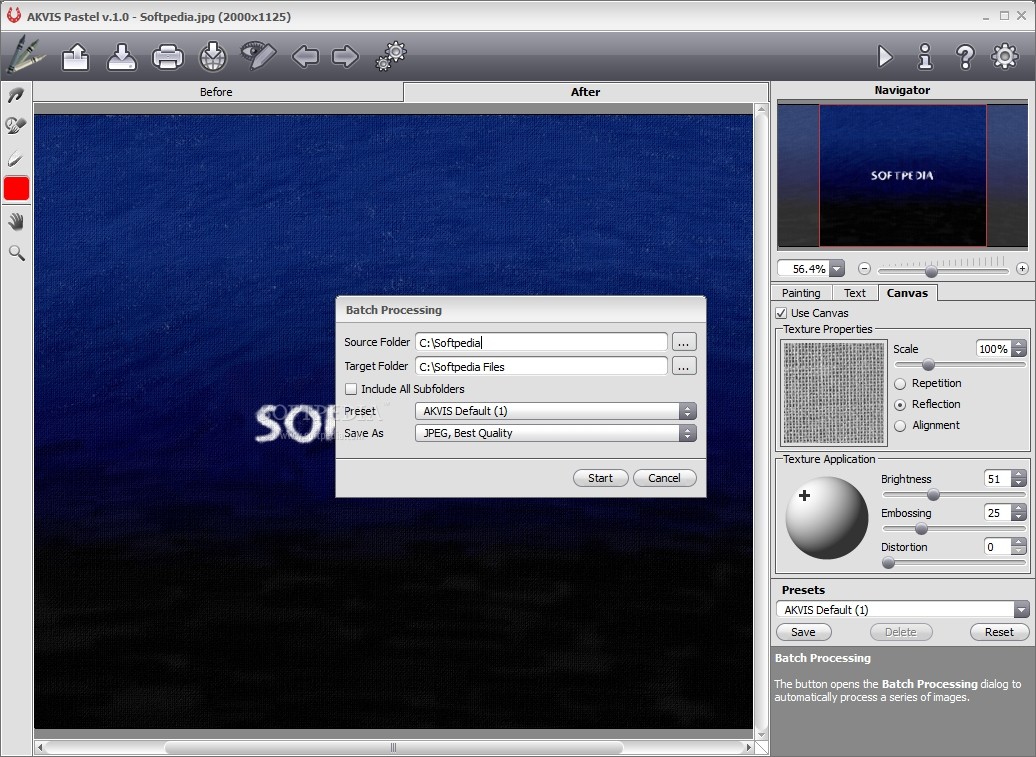
Task: Click the Save preset button
Action: point(803,632)
